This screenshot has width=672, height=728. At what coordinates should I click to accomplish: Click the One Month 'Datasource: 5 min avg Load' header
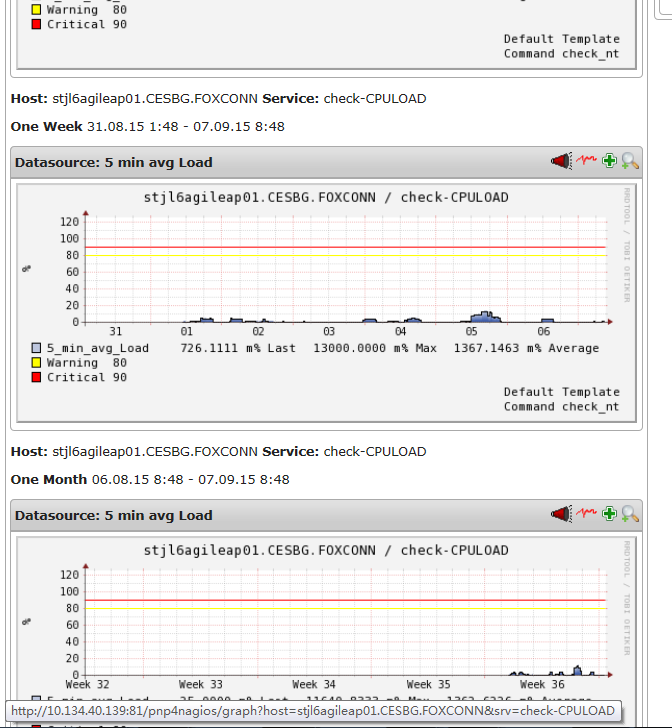[113, 515]
